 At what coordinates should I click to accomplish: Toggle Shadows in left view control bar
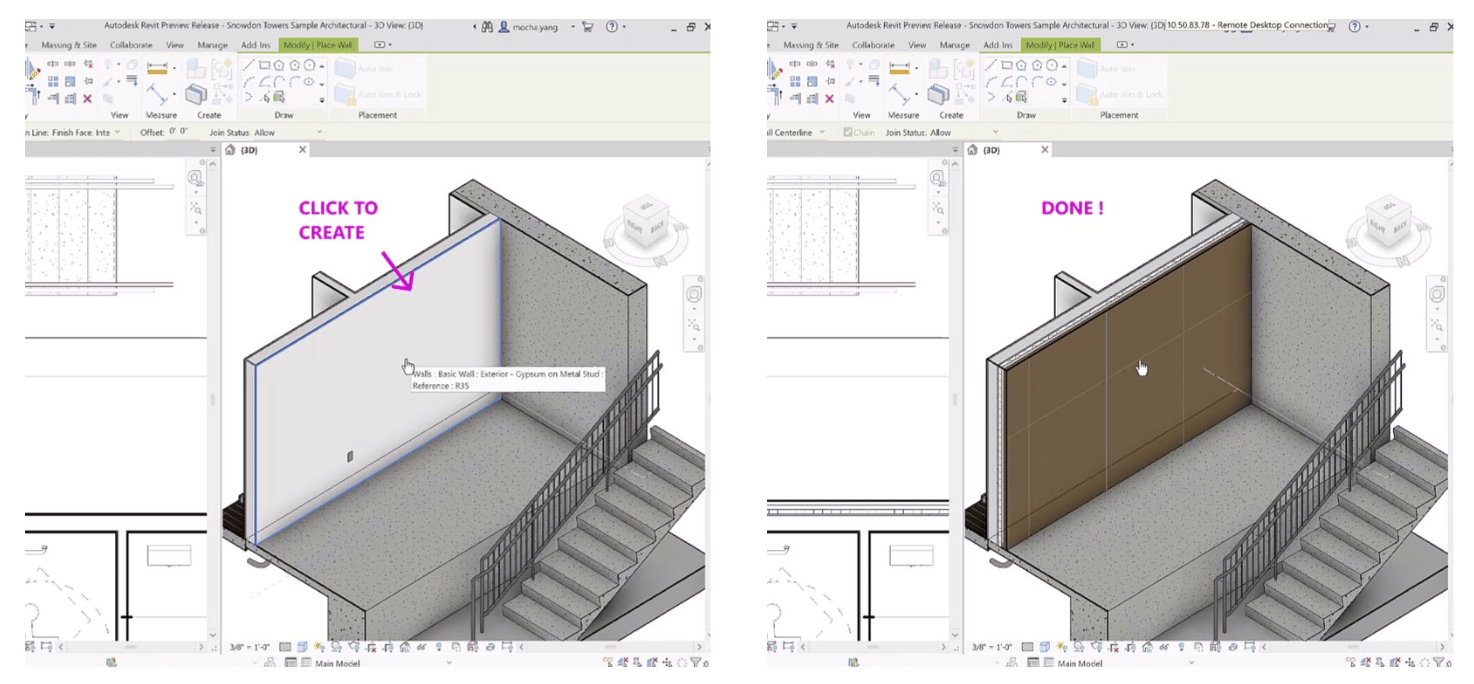tap(337, 647)
